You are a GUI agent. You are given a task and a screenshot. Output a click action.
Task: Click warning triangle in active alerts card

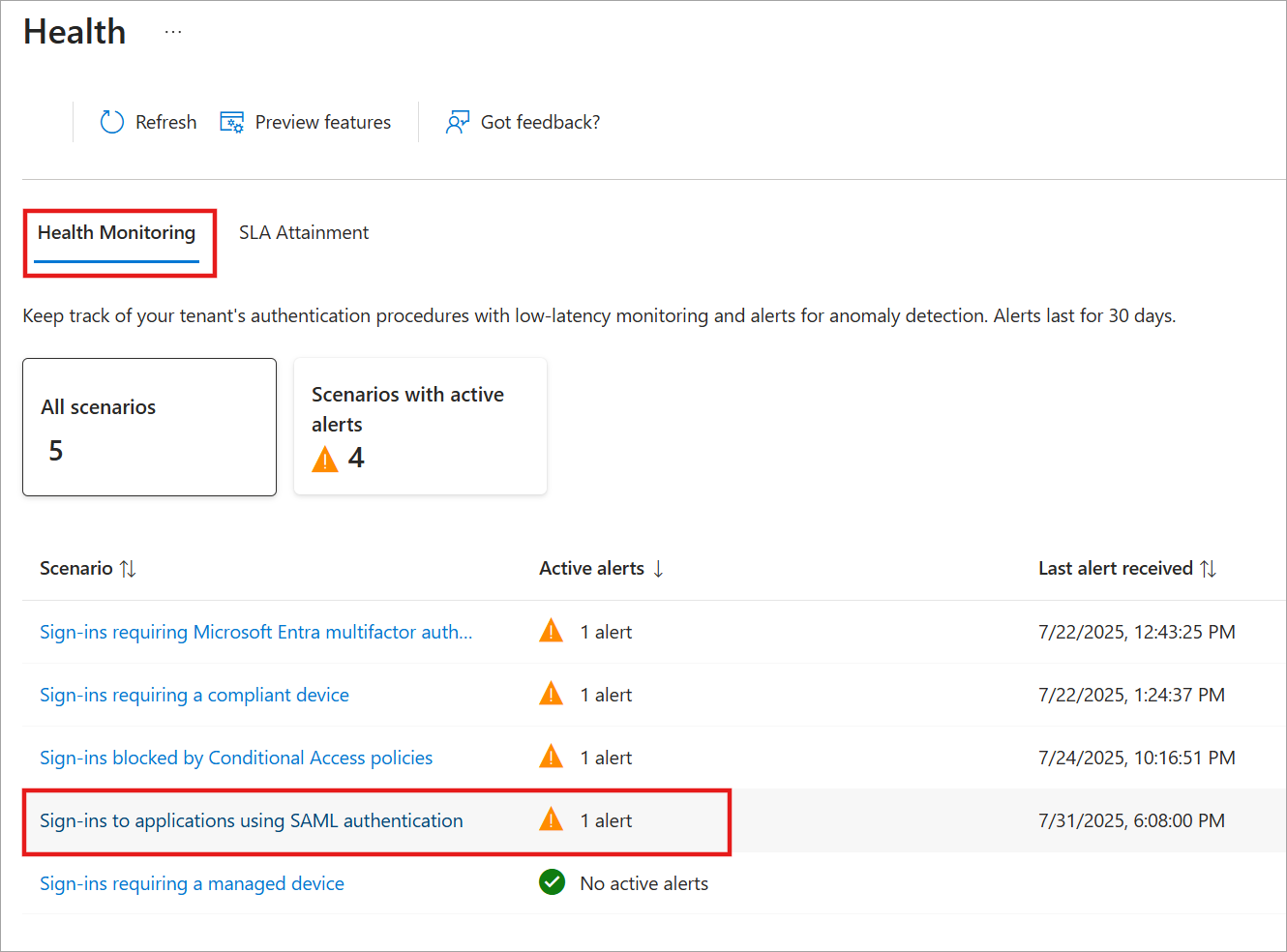pyautogui.click(x=325, y=459)
